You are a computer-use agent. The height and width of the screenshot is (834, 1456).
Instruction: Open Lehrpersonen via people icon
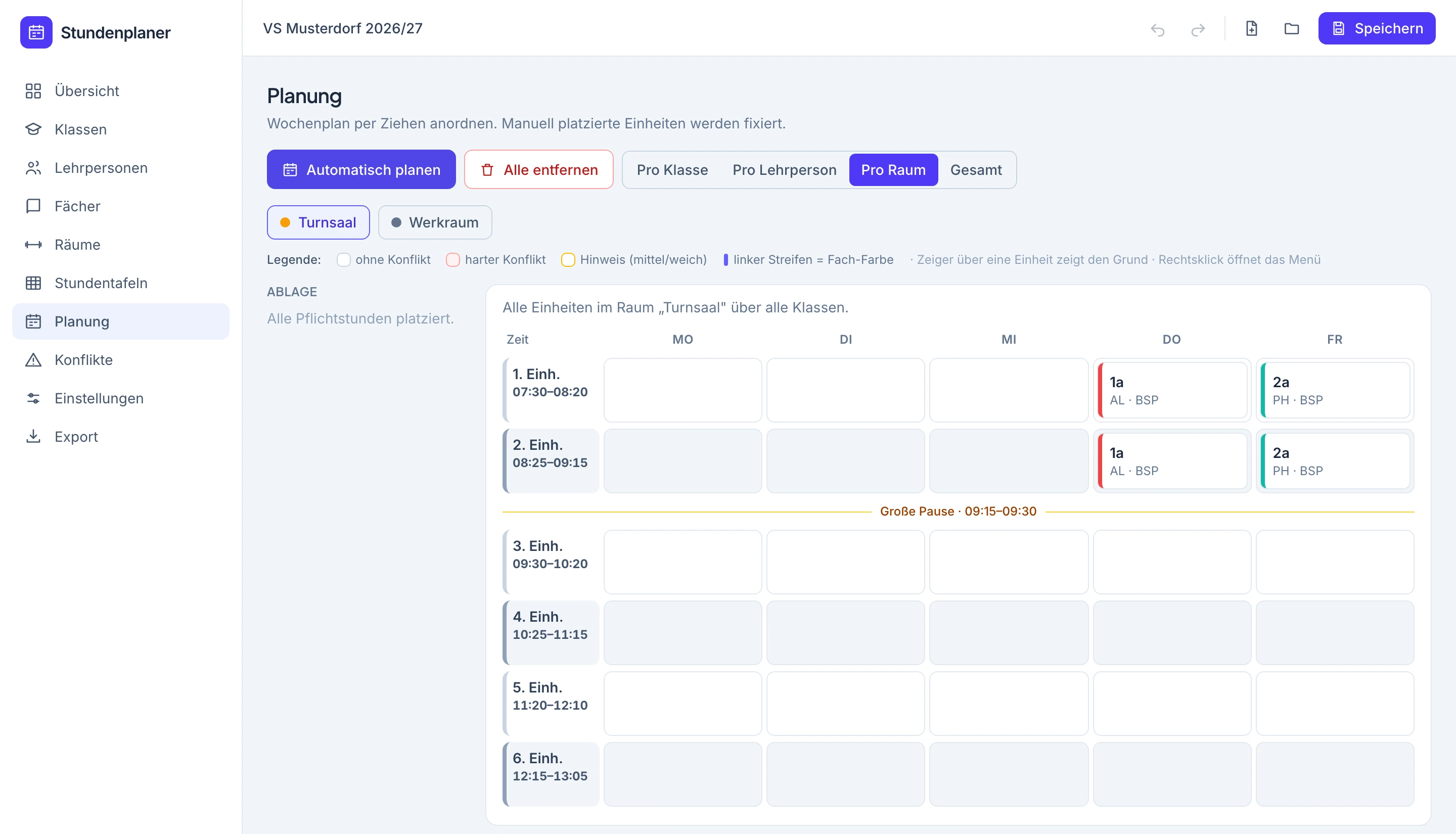33,168
